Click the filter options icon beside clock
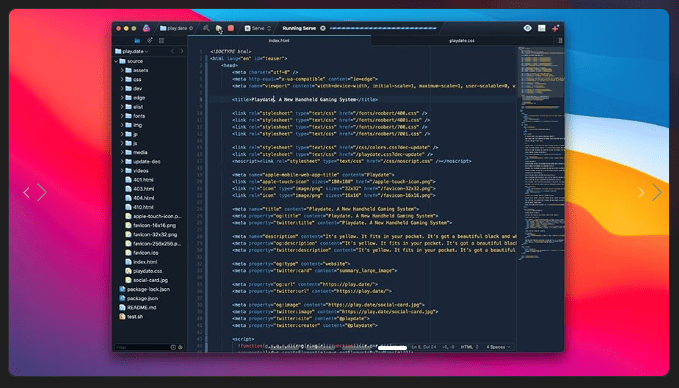The width and height of the screenshot is (679, 388). click(x=181, y=347)
